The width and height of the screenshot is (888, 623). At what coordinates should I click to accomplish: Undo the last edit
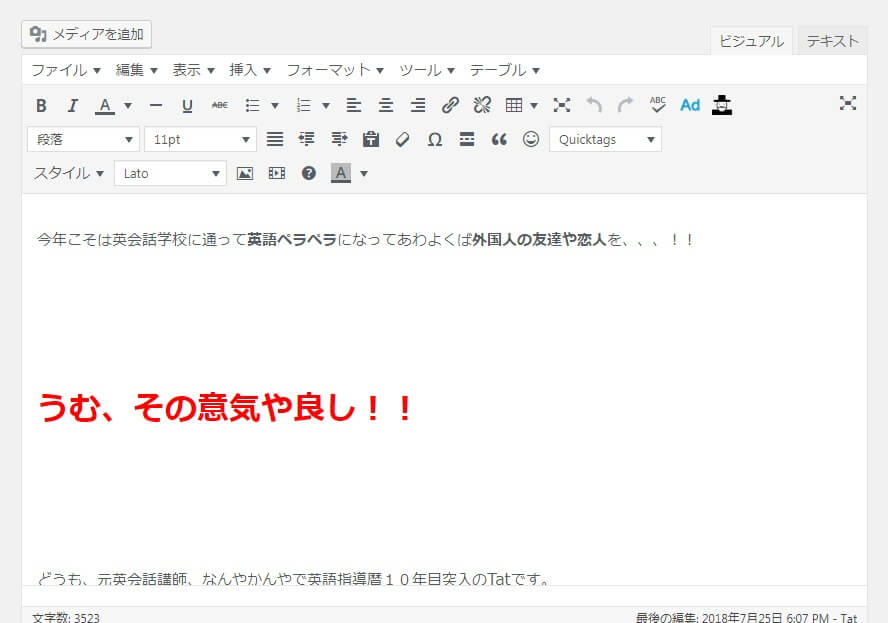[594, 105]
